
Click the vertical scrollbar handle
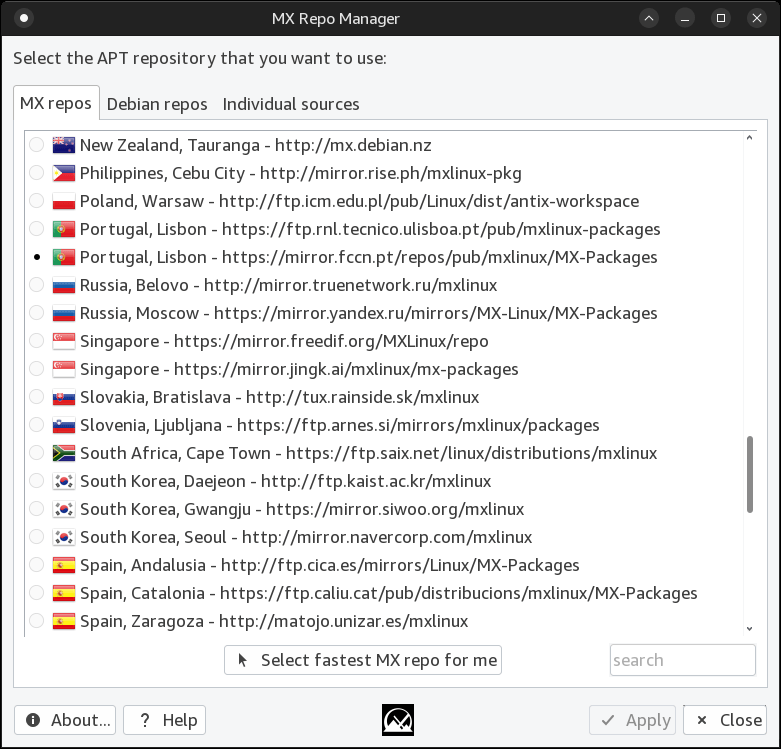coord(750,473)
